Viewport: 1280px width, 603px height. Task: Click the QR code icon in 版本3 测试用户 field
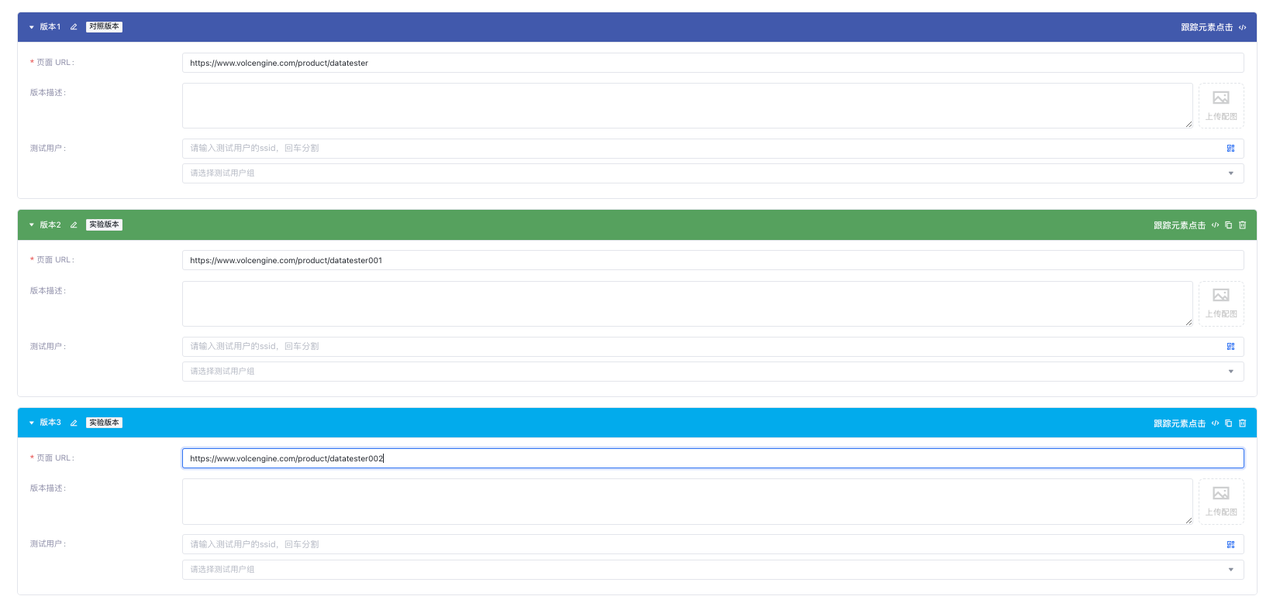coord(1230,545)
